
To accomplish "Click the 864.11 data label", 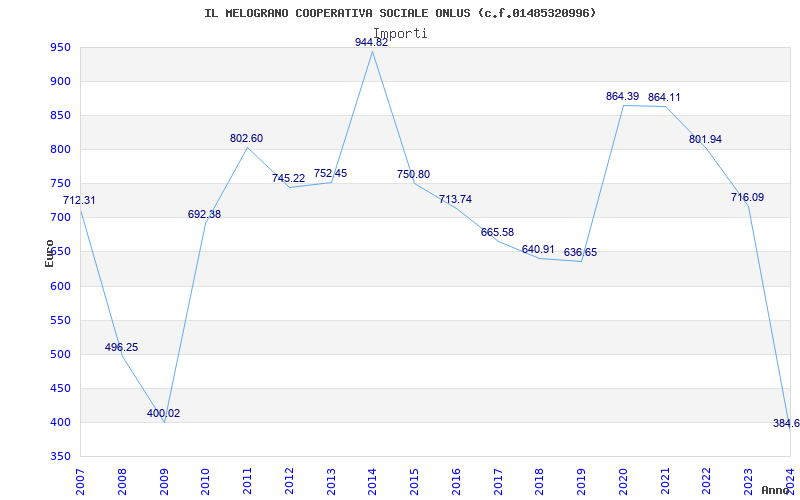I will coord(664,97).
